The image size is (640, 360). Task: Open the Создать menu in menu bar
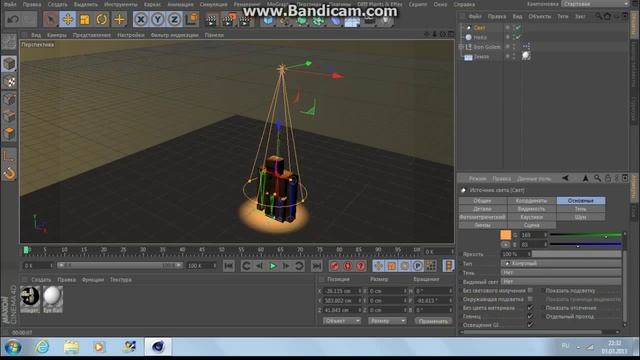(58, 4)
